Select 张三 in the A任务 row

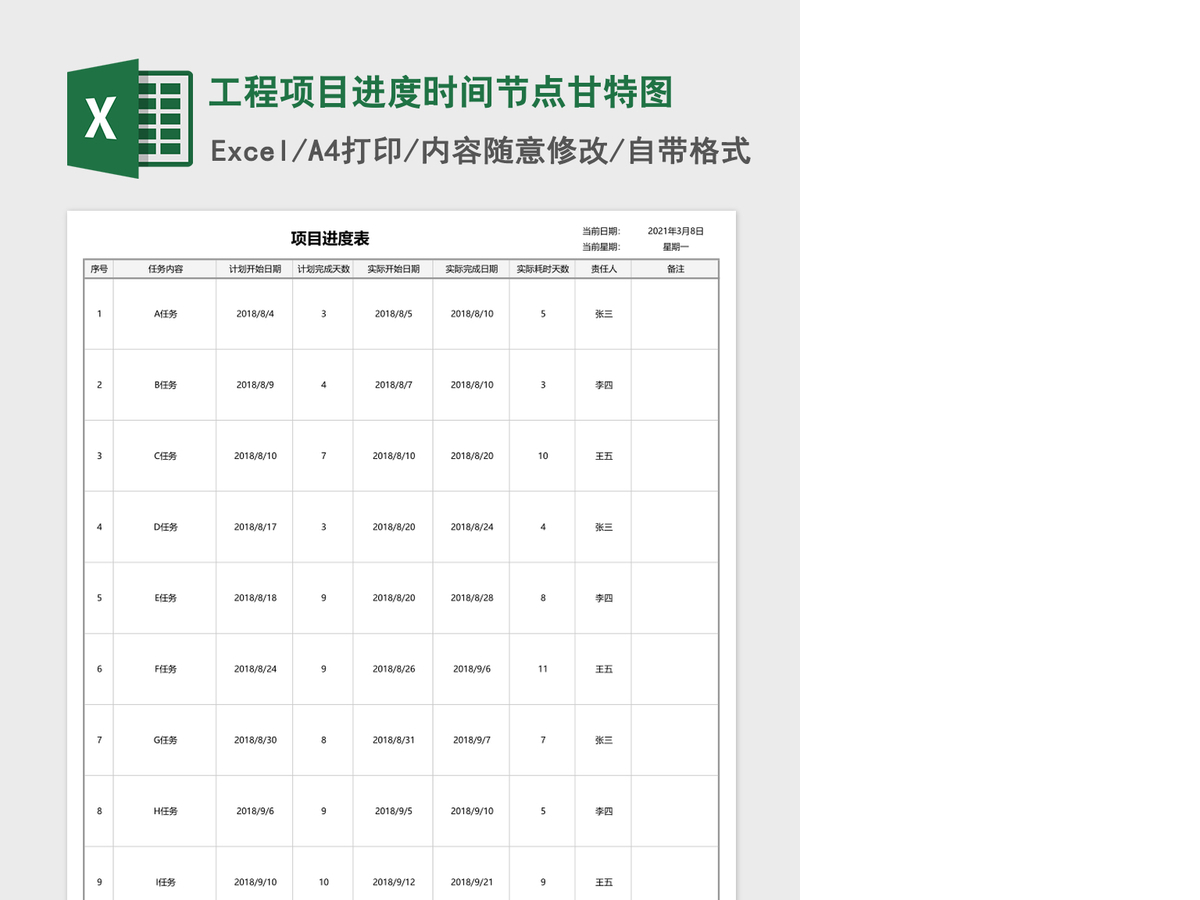[x=604, y=314]
